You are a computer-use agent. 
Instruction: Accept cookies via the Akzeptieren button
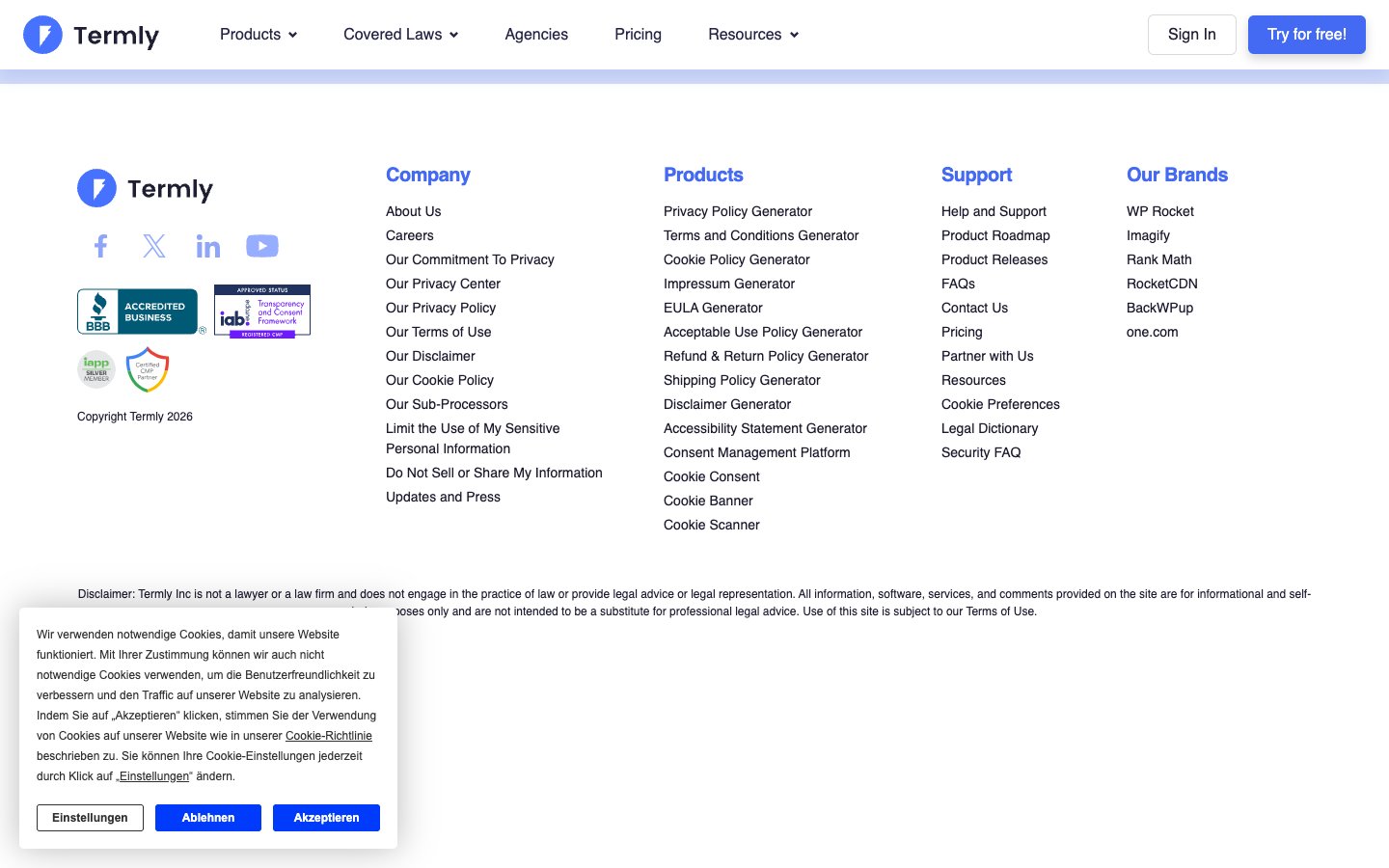(326, 817)
